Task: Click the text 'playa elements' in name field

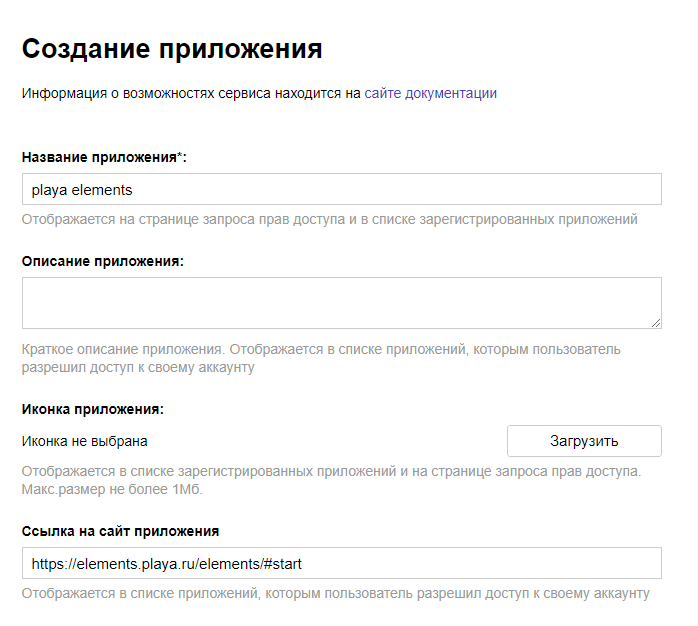Action: pos(82,189)
